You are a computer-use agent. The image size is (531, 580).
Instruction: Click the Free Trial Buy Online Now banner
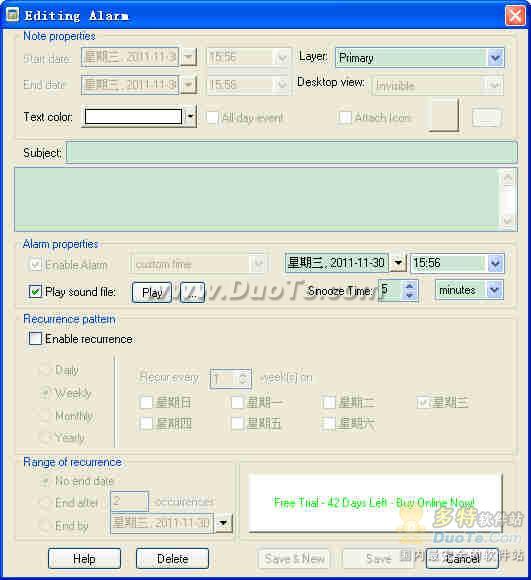pyautogui.click(x=375, y=502)
